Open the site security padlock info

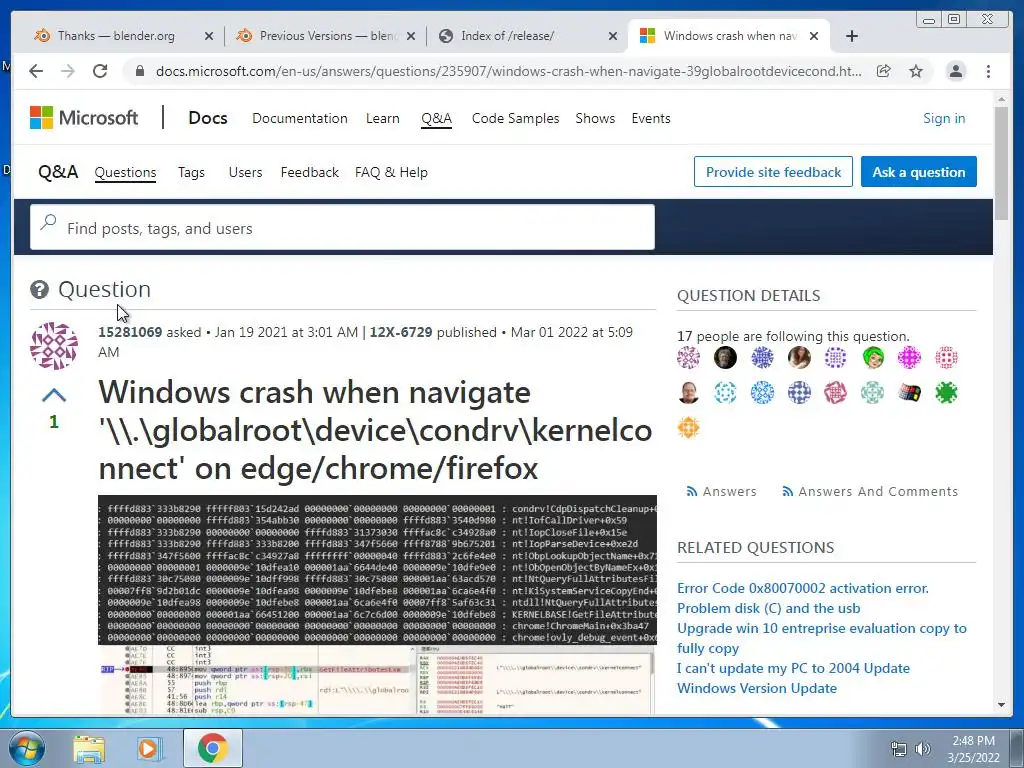point(139,71)
